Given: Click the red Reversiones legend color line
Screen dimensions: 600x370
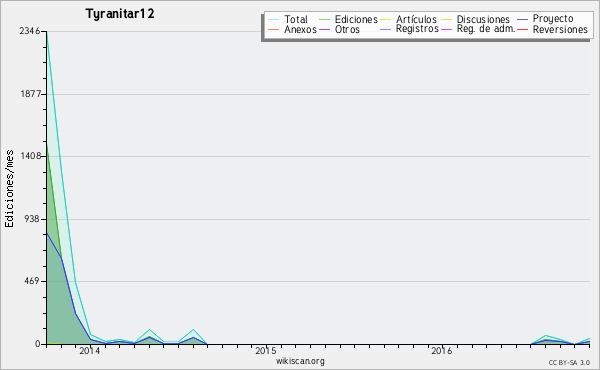Looking at the screenshot, I should [x=522, y=29].
